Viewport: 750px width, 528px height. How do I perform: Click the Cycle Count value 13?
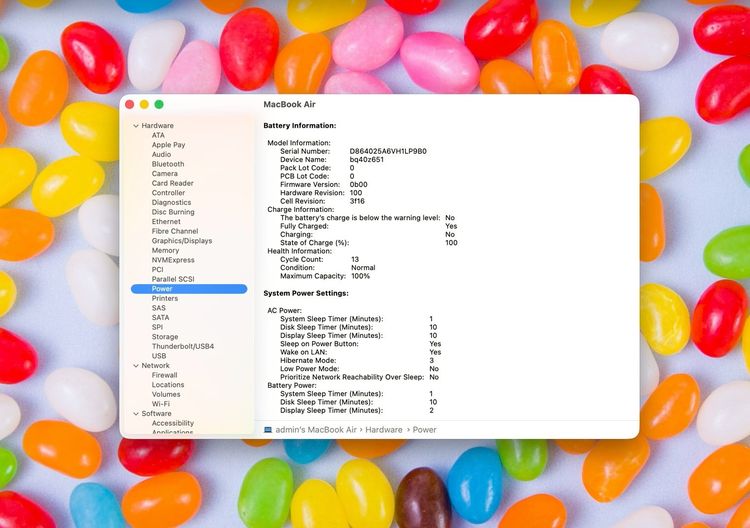click(355, 260)
